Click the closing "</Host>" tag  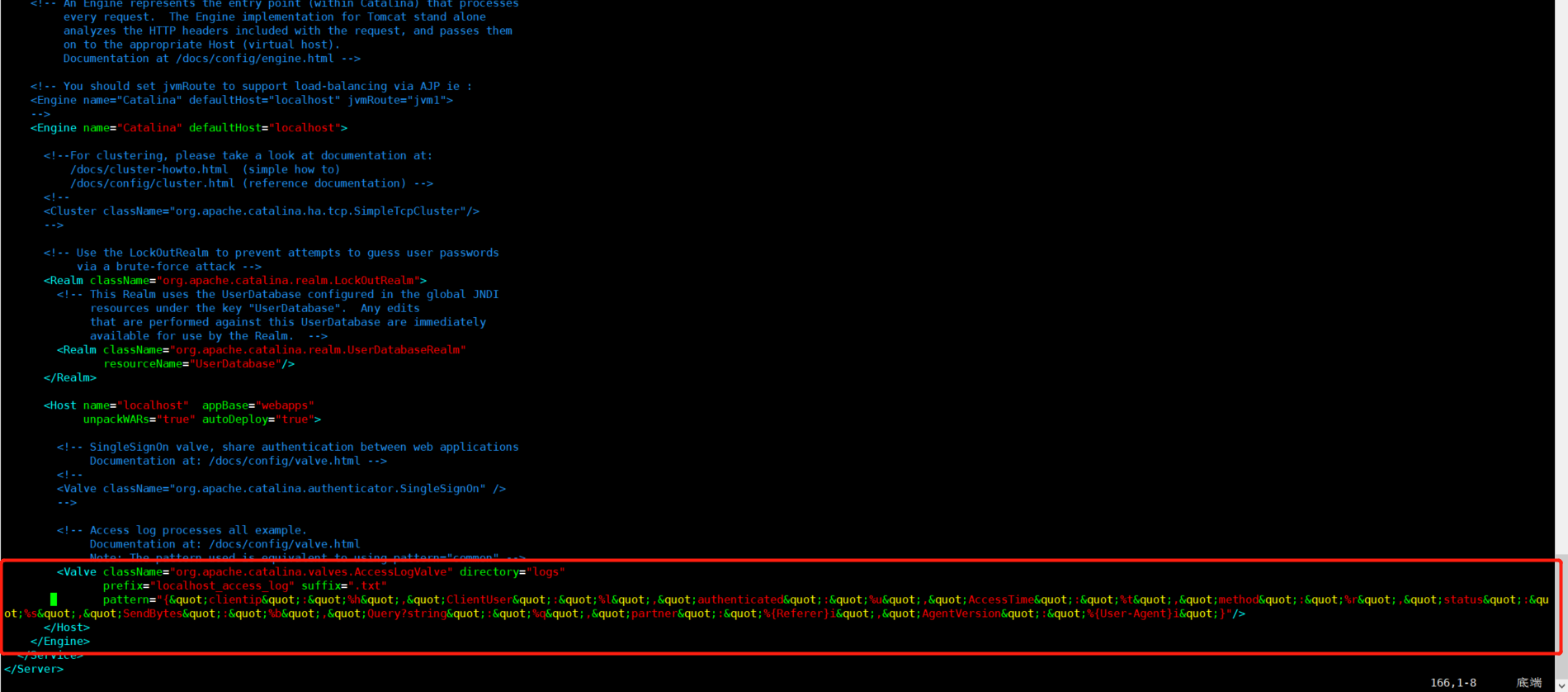pos(67,628)
